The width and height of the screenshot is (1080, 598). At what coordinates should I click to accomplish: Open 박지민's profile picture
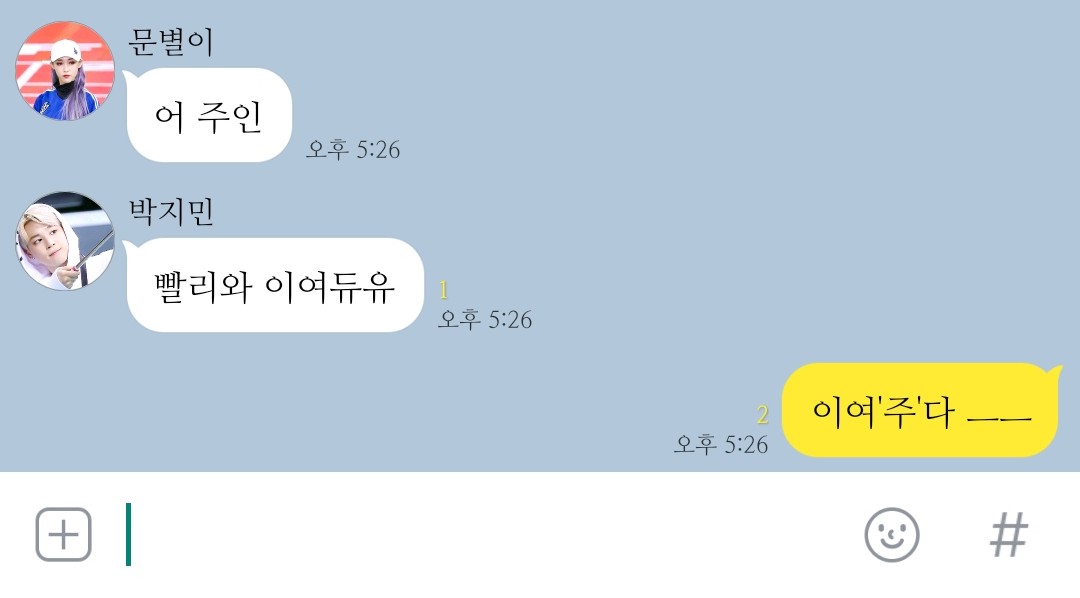click(65, 240)
